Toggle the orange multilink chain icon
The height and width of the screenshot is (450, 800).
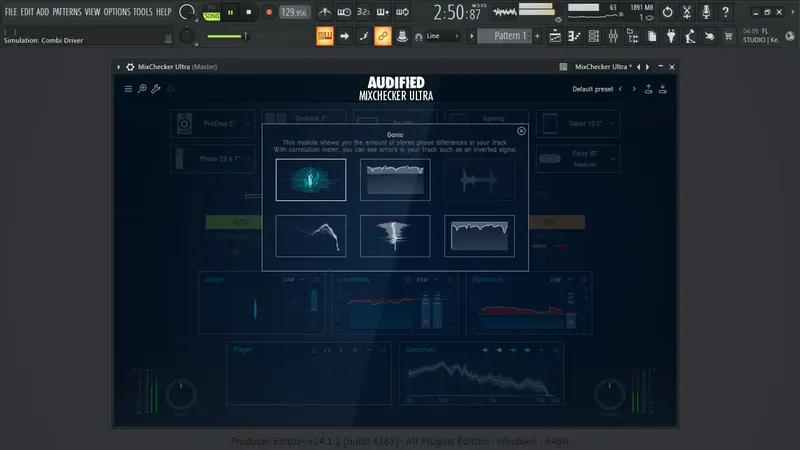pyautogui.click(x=383, y=36)
